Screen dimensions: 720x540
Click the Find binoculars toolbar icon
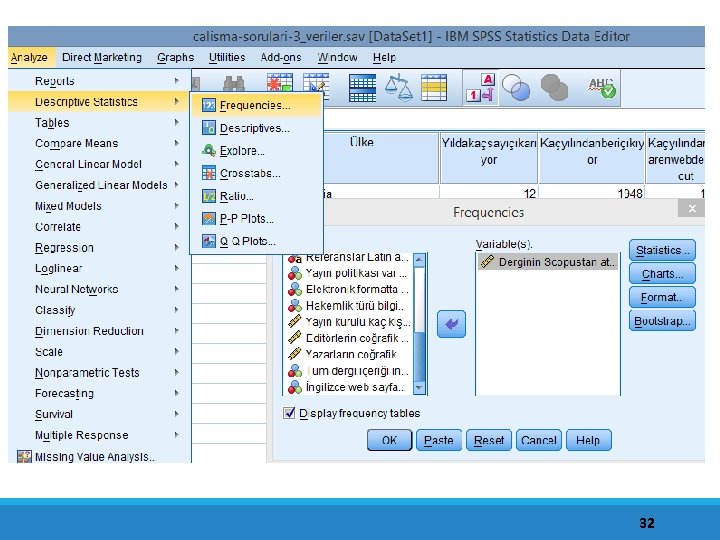click(x=234, y=84)
